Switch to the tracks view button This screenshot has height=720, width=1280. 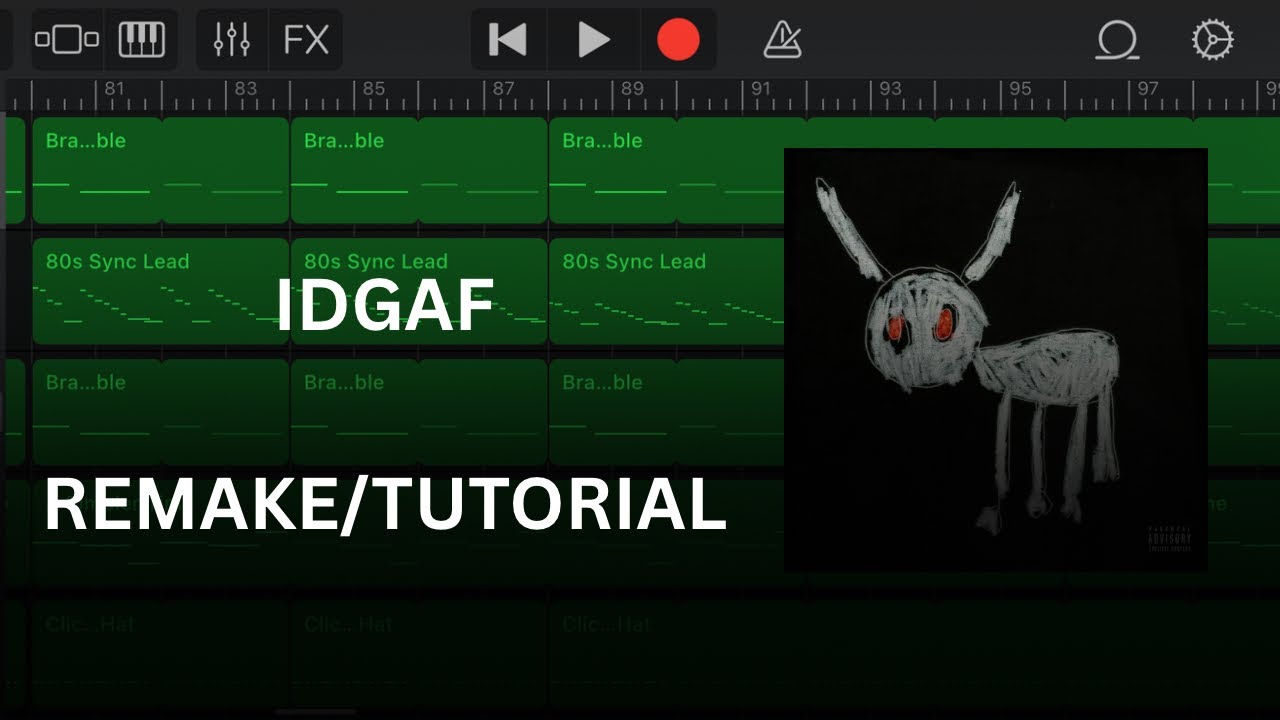(x=67, y=40)
